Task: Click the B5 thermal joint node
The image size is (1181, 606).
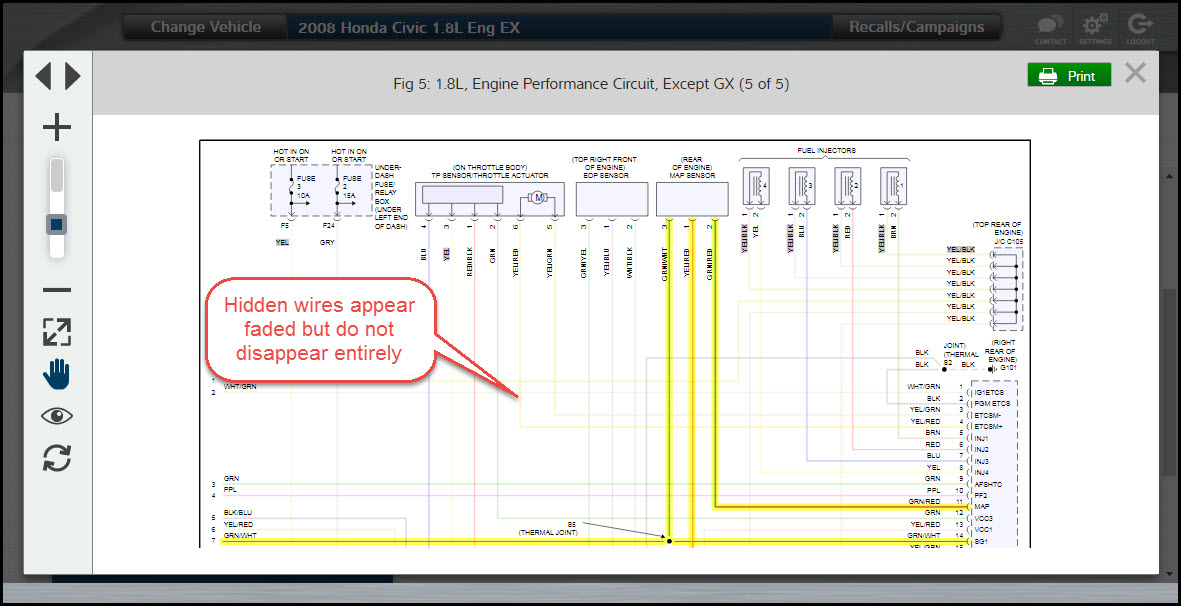Action: click(x=669, y=541)
